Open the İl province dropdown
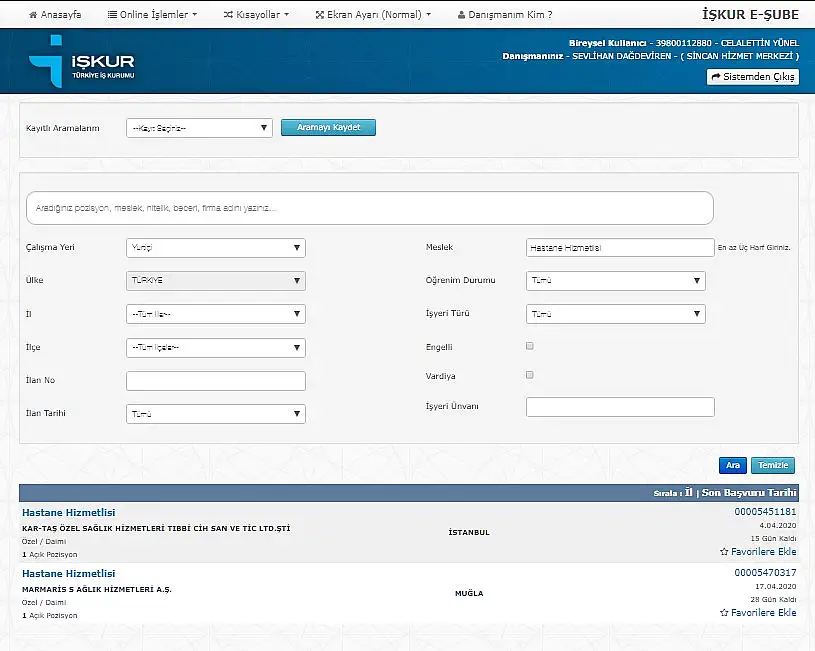Screen dimensions: 815x651 click(x=216, y=314)
